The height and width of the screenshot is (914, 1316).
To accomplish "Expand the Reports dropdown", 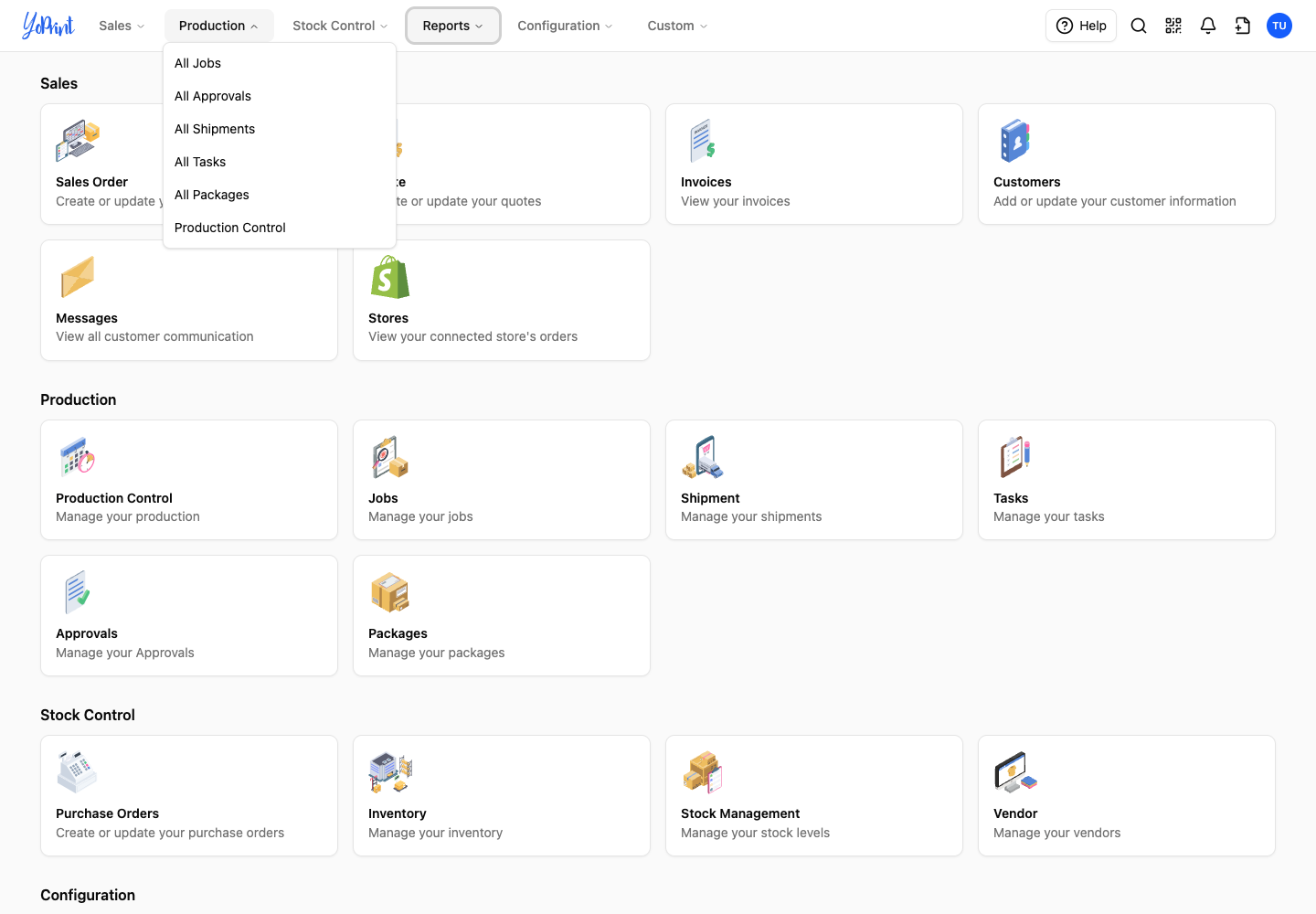I will (453, 26).
